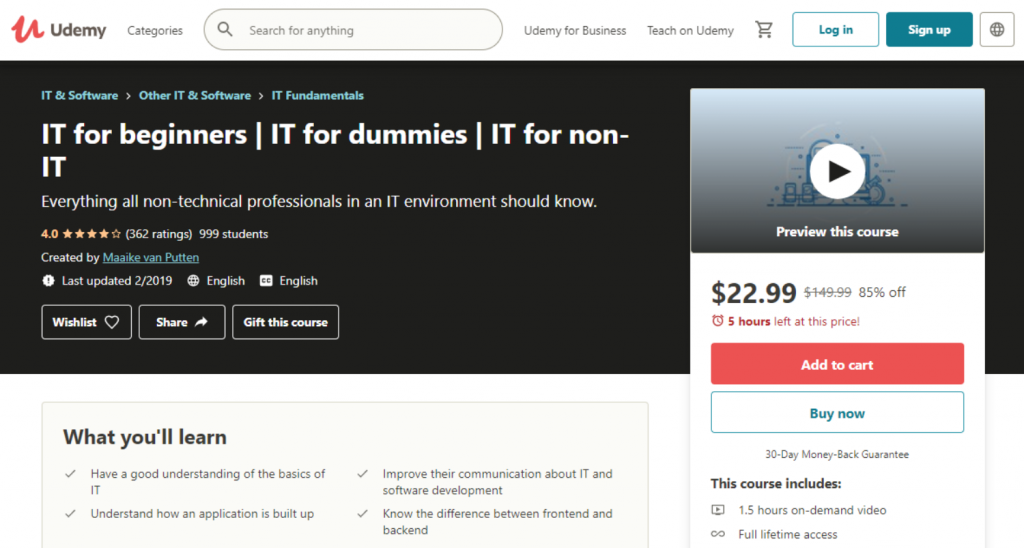Add the course to cart
Screen dimensions: 1024x548
(837, 365)
